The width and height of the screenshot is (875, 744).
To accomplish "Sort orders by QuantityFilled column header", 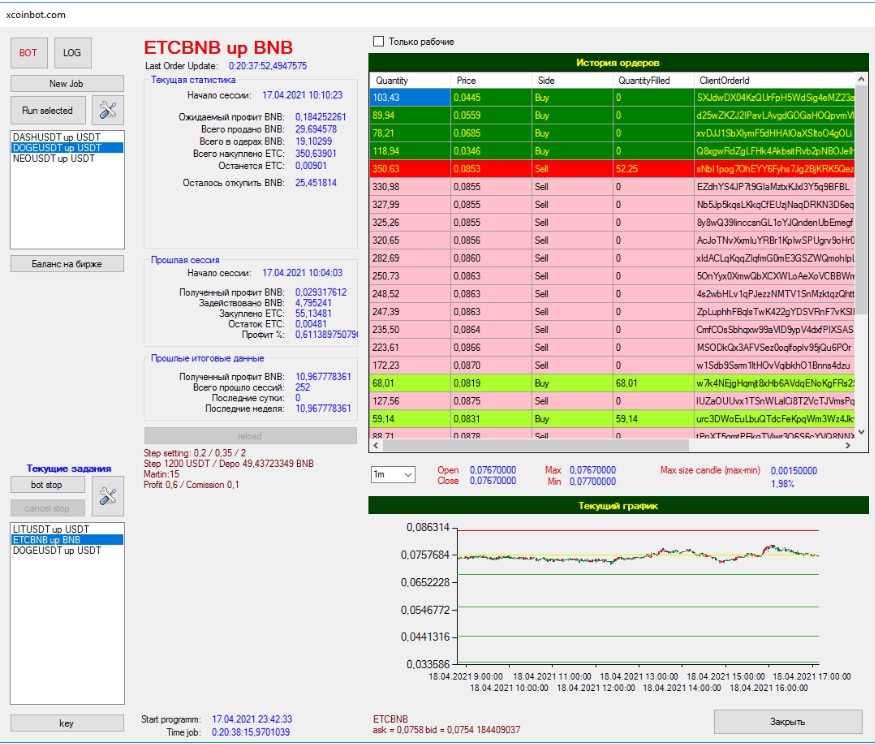I will pos(652,80).
